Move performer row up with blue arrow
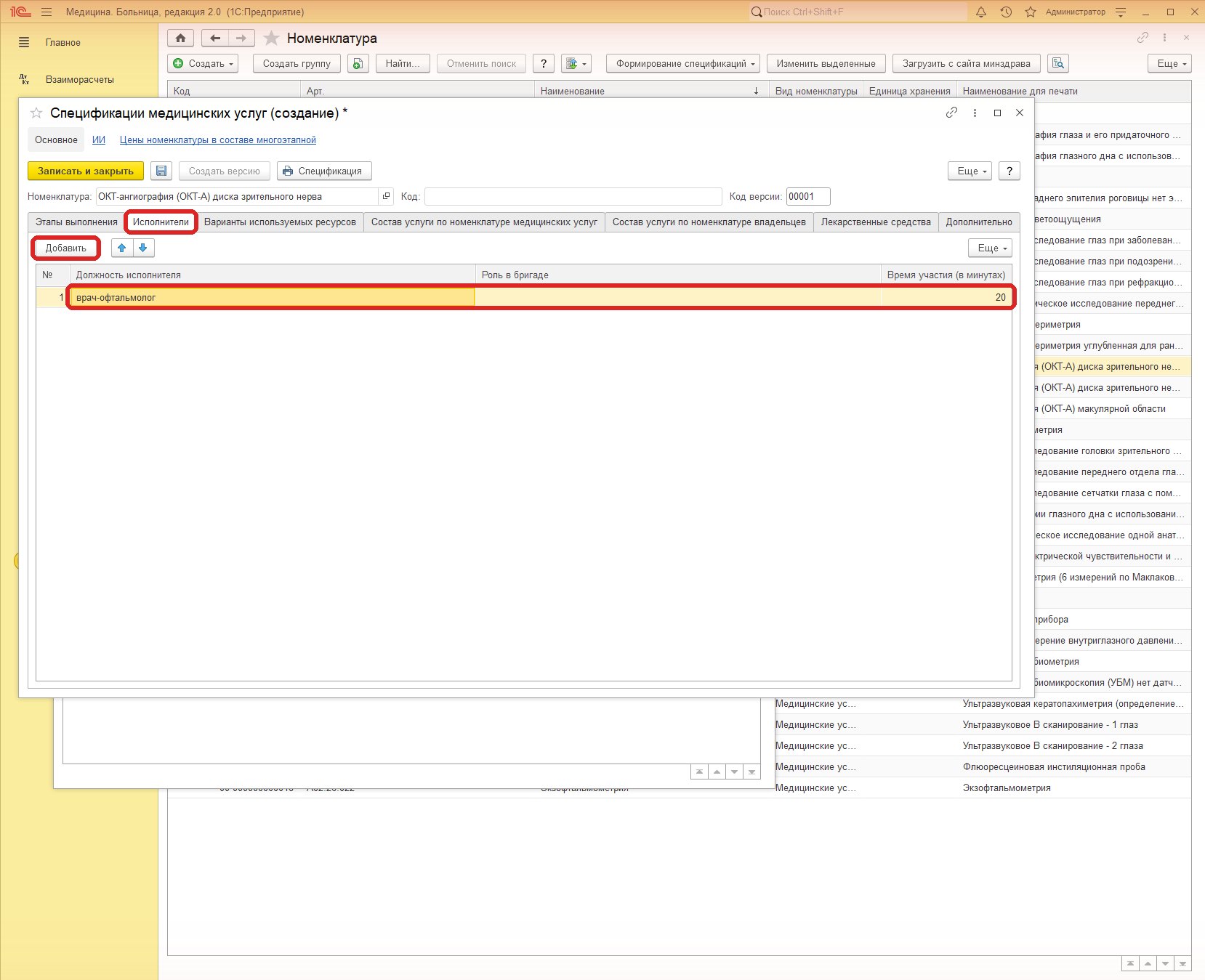Image resolution: width=1205 pixels, height=980 pixels. 122,248
